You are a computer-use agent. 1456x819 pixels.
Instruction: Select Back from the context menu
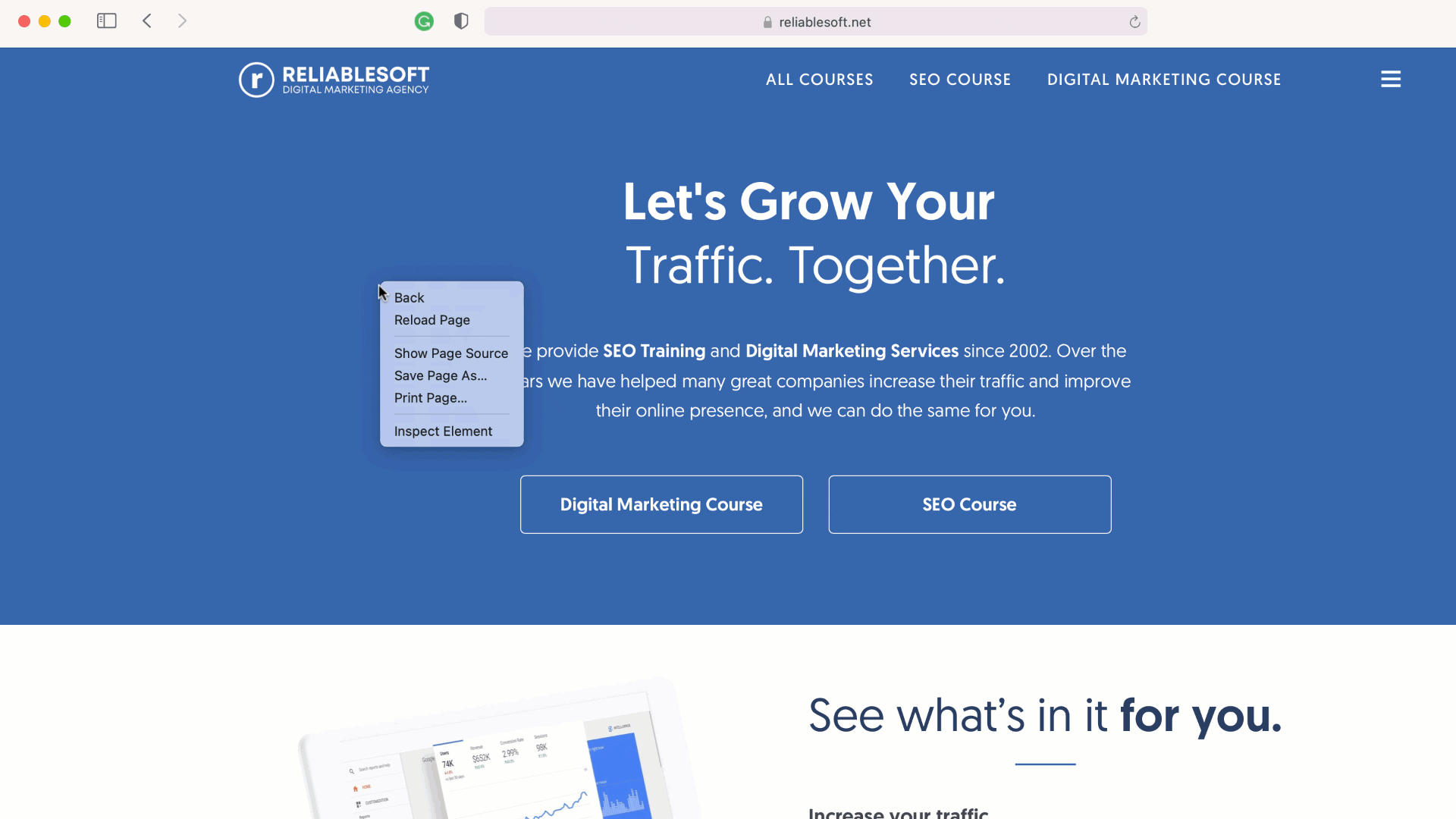(x=409, y=297)
